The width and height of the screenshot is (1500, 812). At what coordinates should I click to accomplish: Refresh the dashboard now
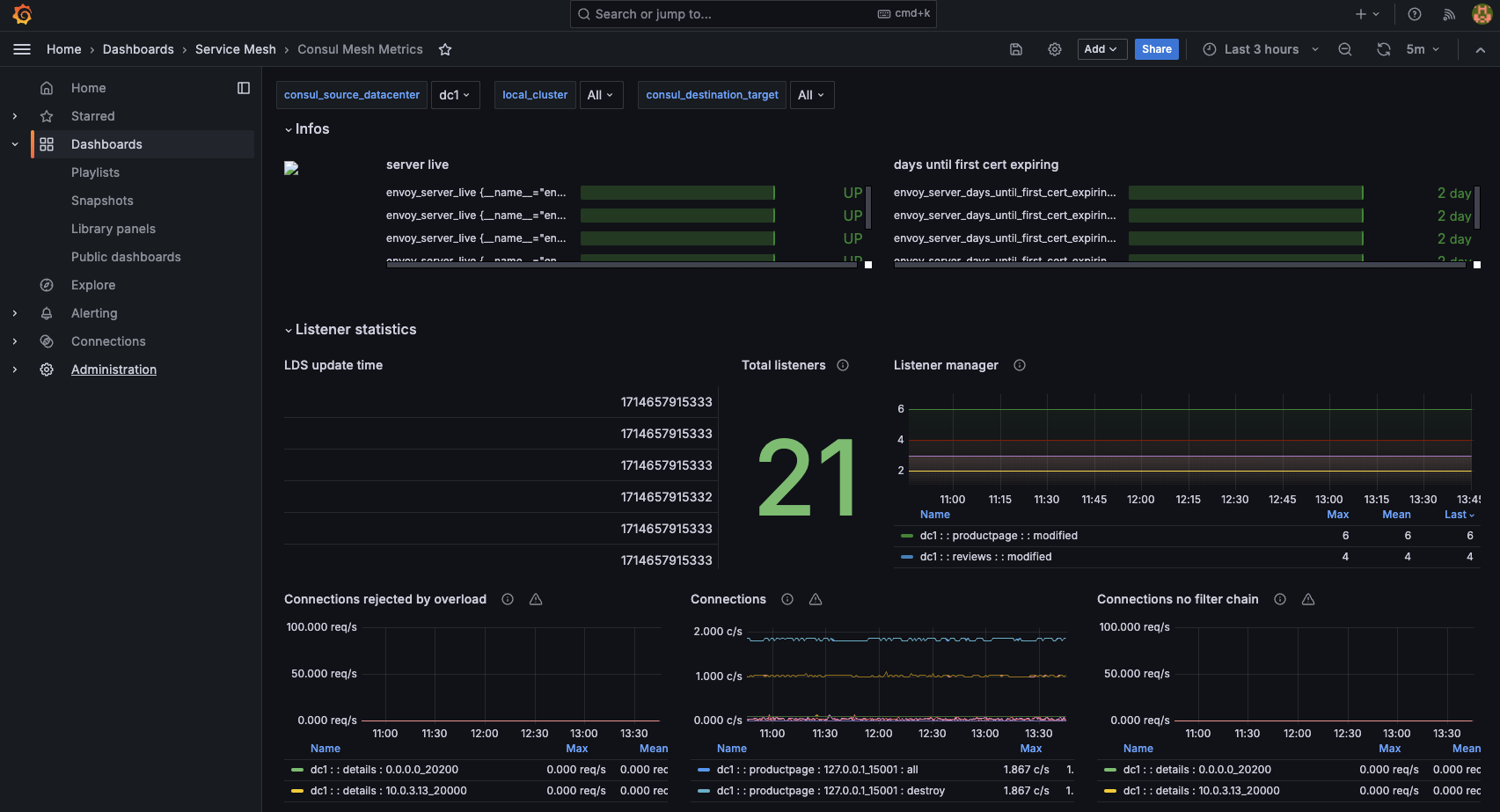coord(1384,49)
